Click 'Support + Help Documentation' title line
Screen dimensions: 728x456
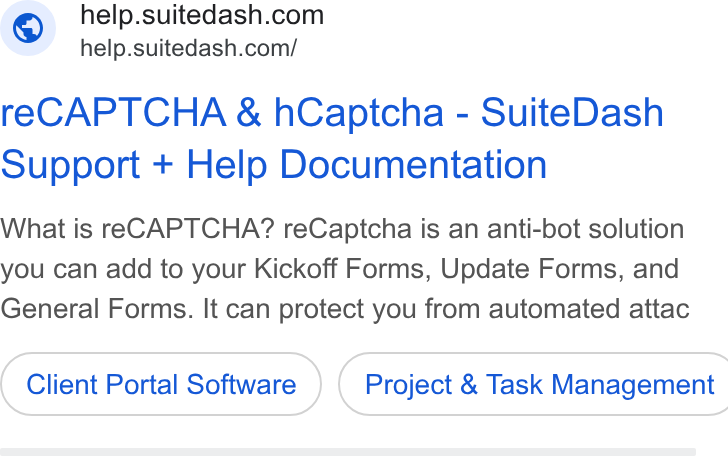[x=274, y=165]
